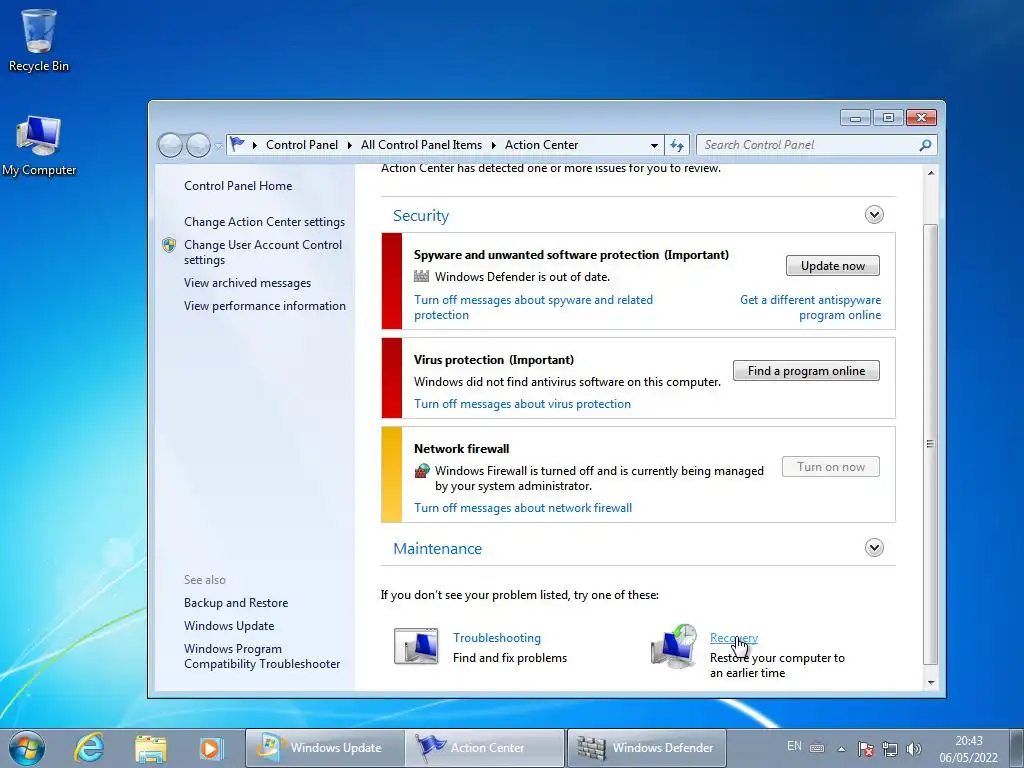Open Get a different antispyware program link

(x=810, y=307)
